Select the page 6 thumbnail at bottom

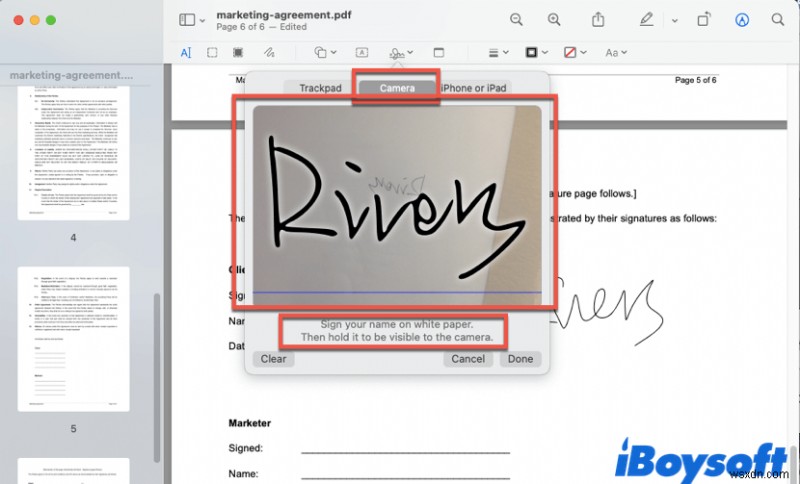pyautogui.click(x=73, y=471)
